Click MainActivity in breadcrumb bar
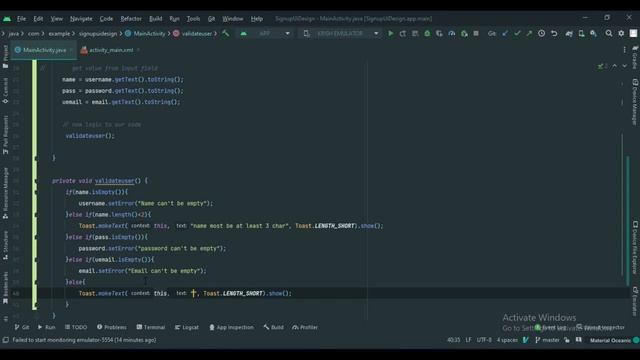Image resolution: width=640 pixels, height=360 pixels. (x=145, y=33)
